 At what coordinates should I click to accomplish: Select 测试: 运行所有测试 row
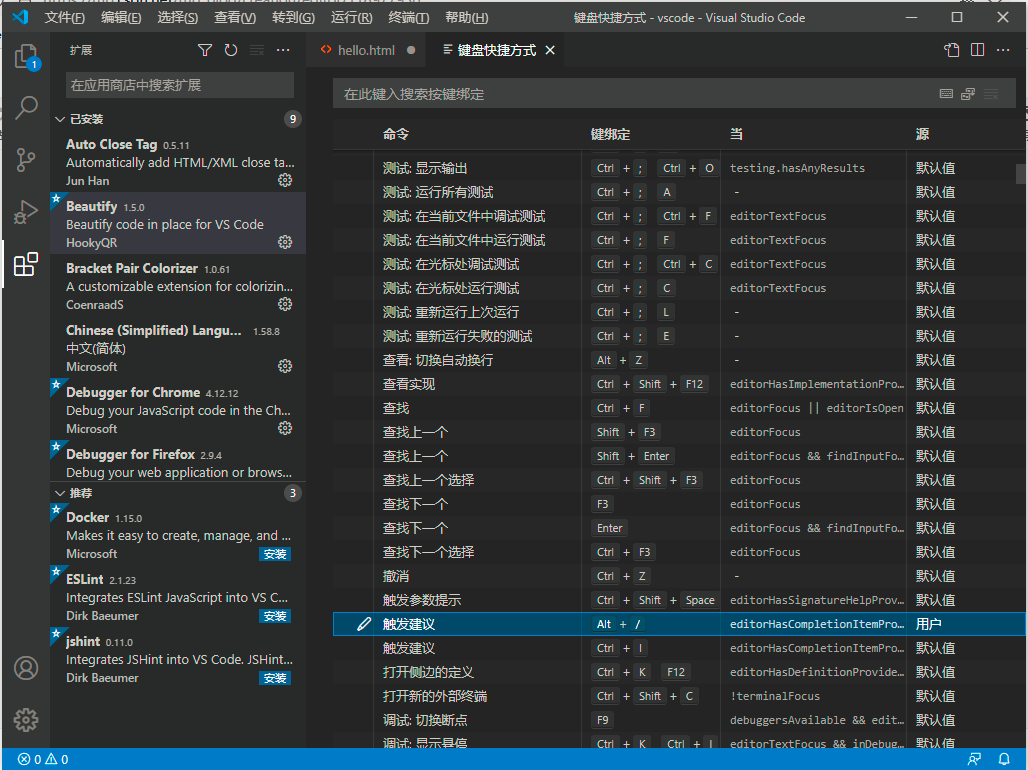coord(679,192)
